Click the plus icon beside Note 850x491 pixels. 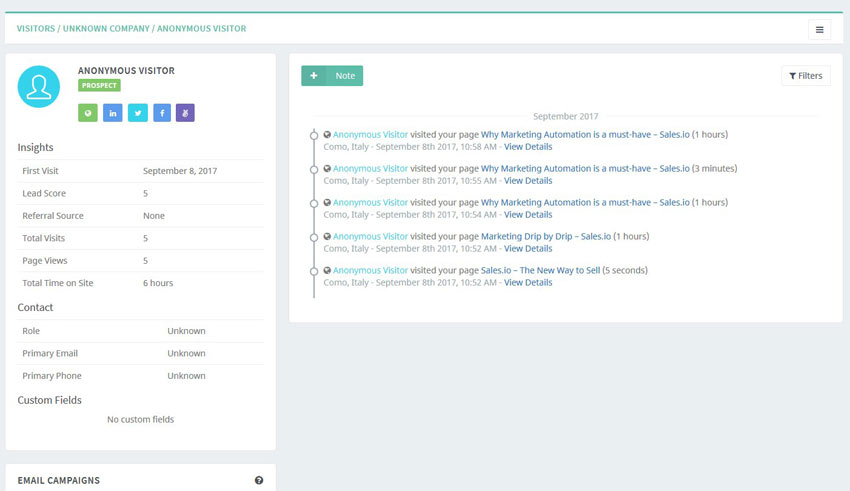pos(314,76)
